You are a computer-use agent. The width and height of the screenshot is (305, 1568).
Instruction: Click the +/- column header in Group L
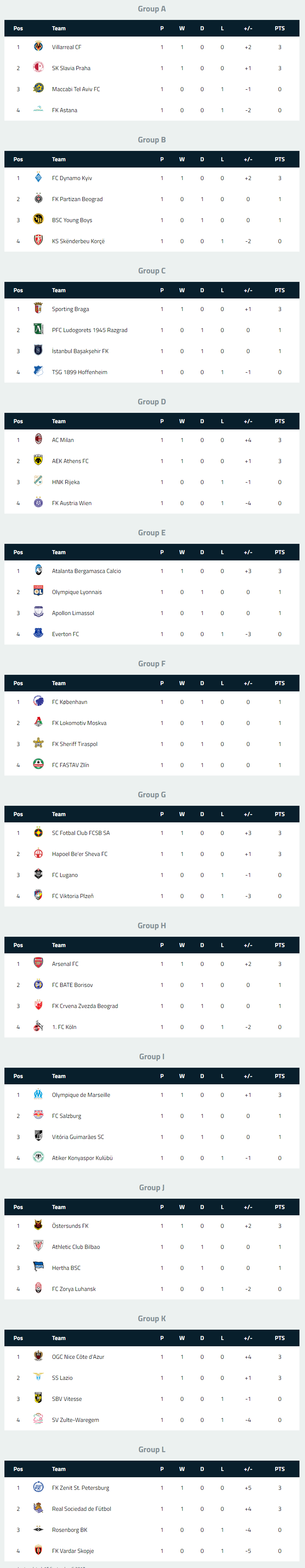[x=248, y=1469]
